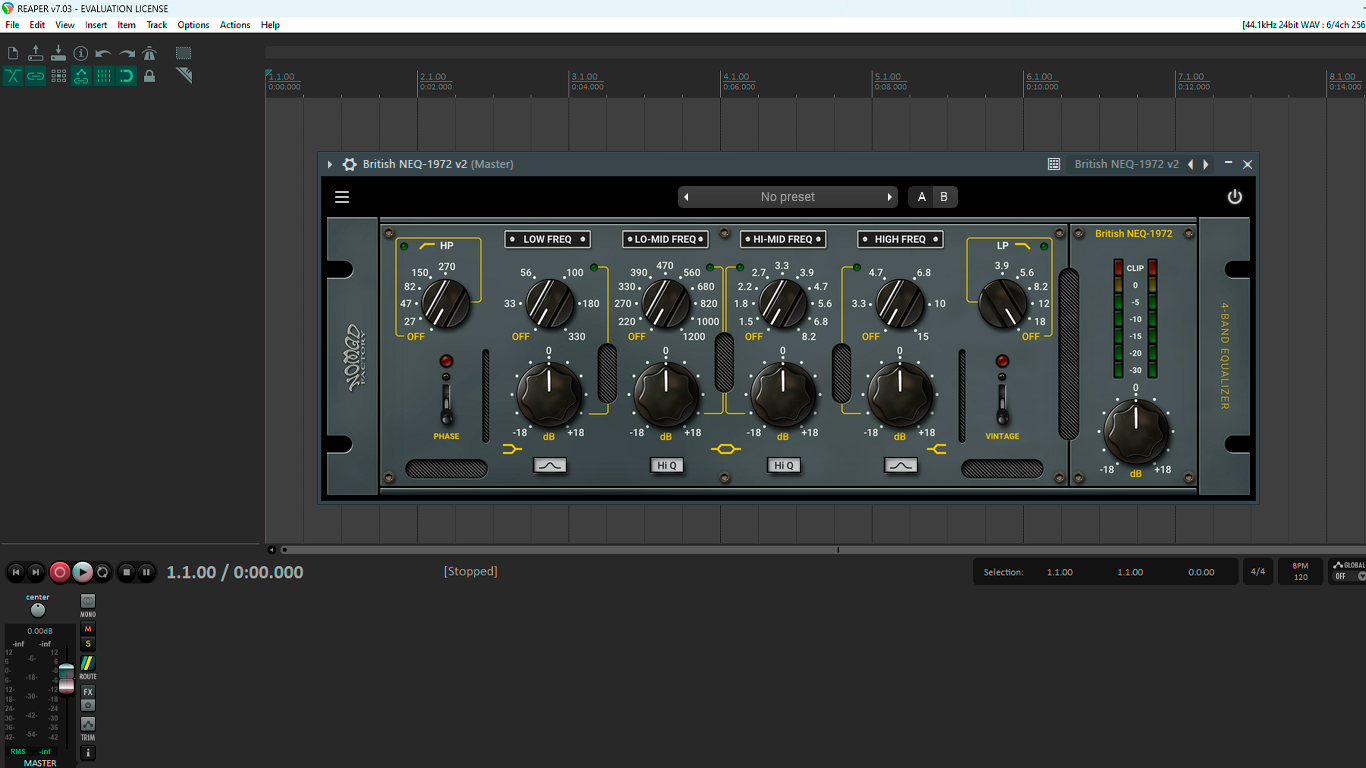Open the plugin hamburger menu
Viewport: 1366px width, 768px height.
(342, 197)
